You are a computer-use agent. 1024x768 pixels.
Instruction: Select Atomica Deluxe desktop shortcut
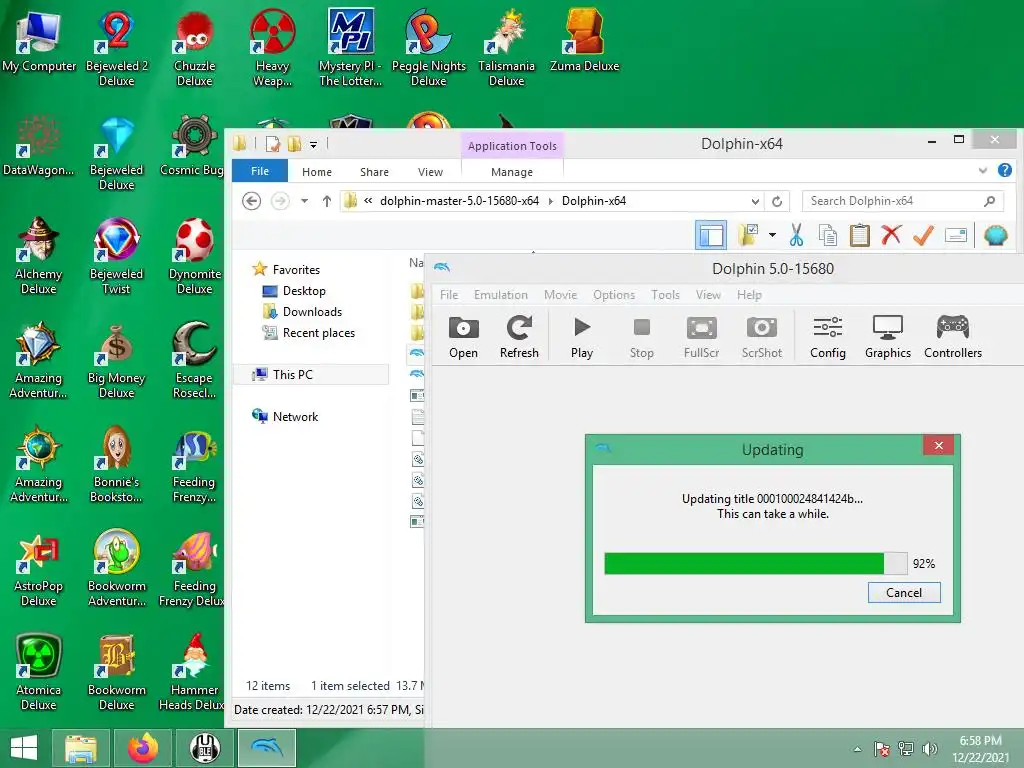(39, 673)
